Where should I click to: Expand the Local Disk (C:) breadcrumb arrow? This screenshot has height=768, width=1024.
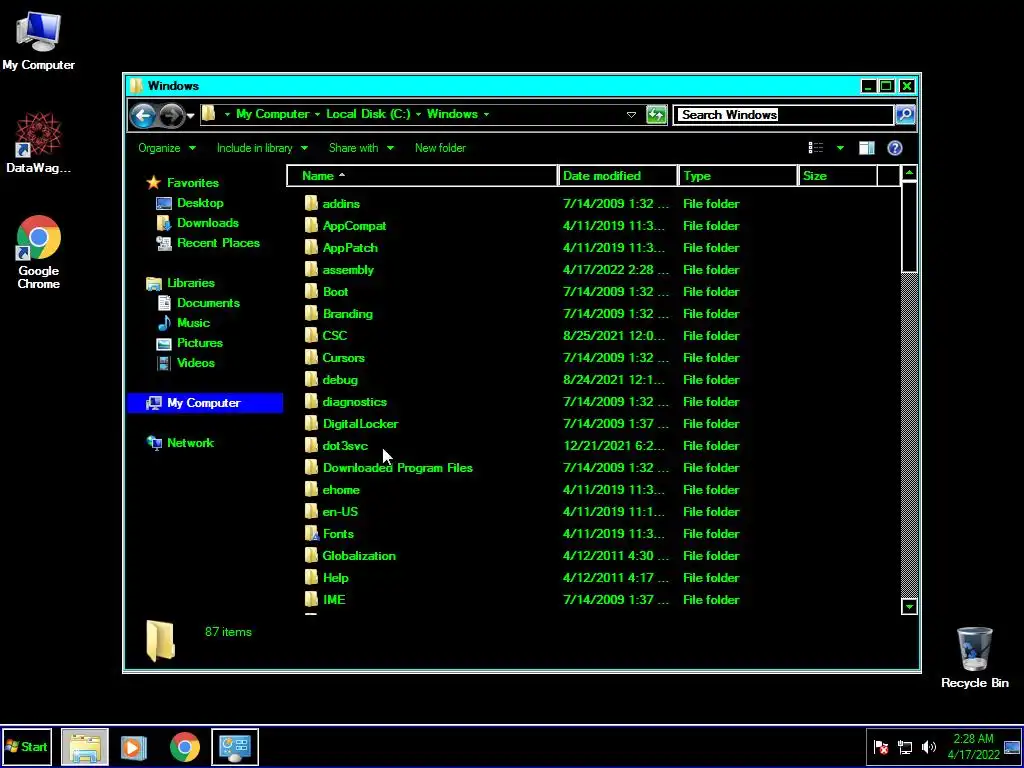(x=418, y=114)
